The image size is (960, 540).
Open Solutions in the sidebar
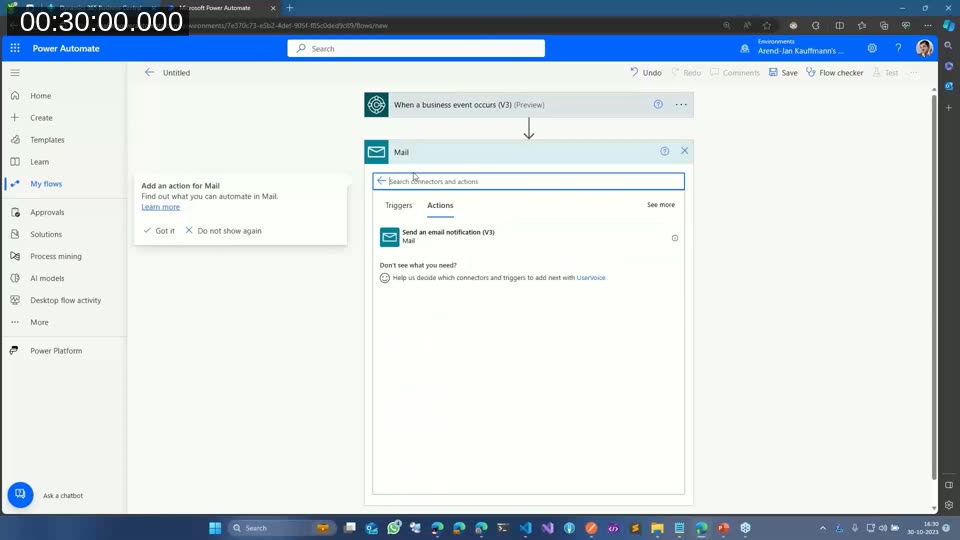pyautogui.click(x=46, y=234)
